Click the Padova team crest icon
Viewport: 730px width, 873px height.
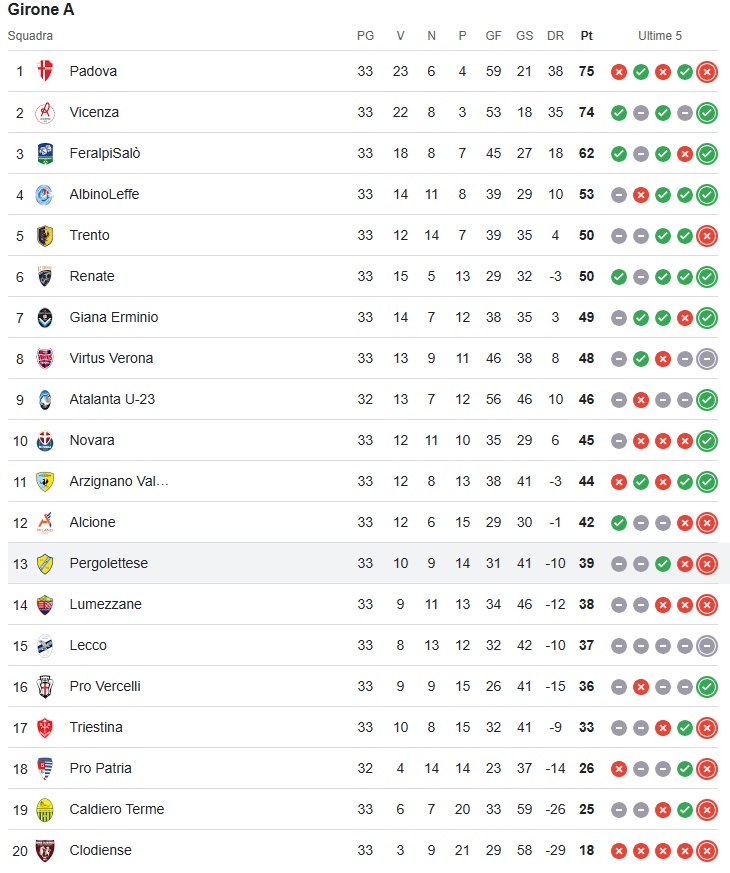45,71
